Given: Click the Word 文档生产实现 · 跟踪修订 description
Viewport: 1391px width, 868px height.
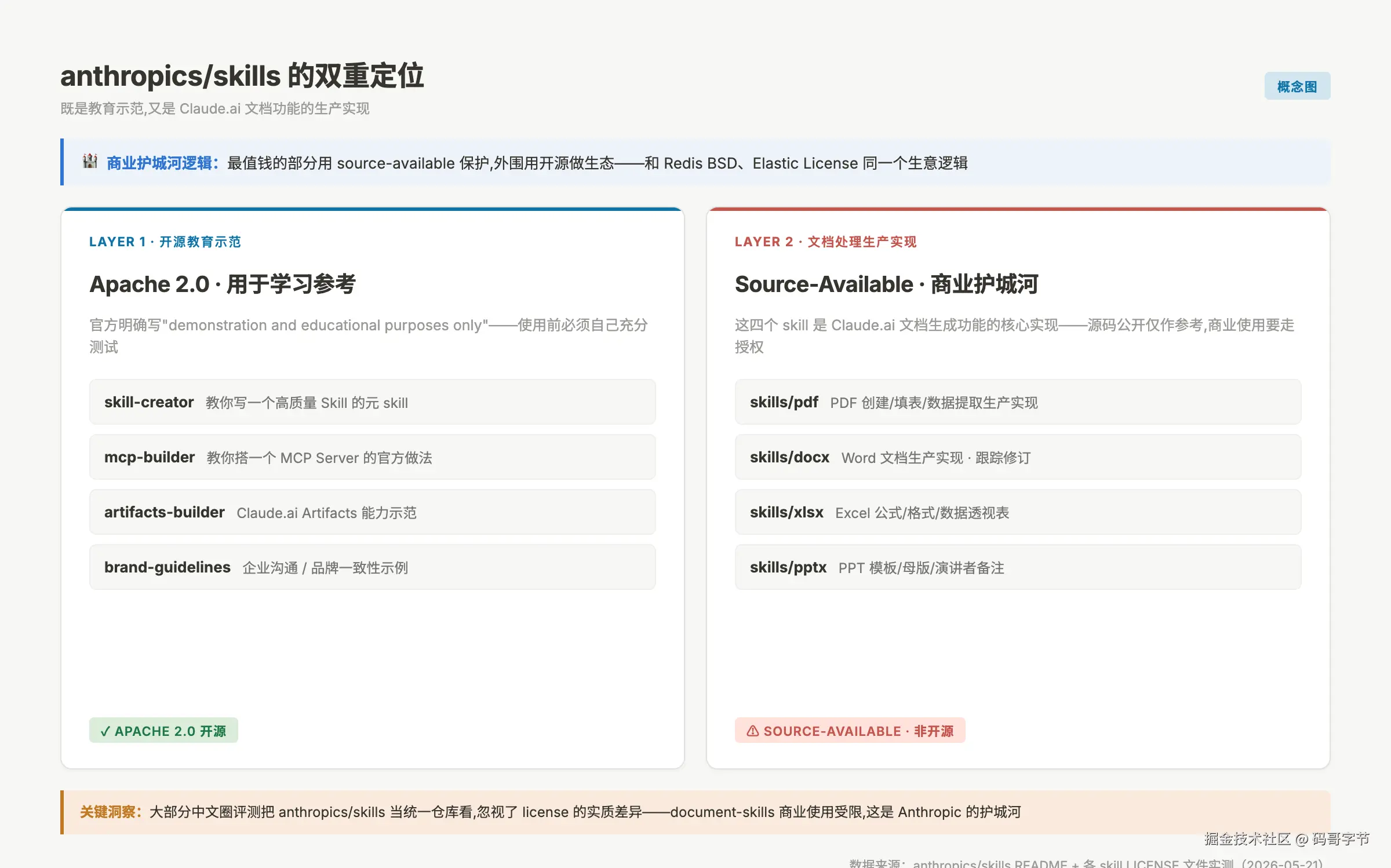Looking at the screenshot, I should (936, 458).
